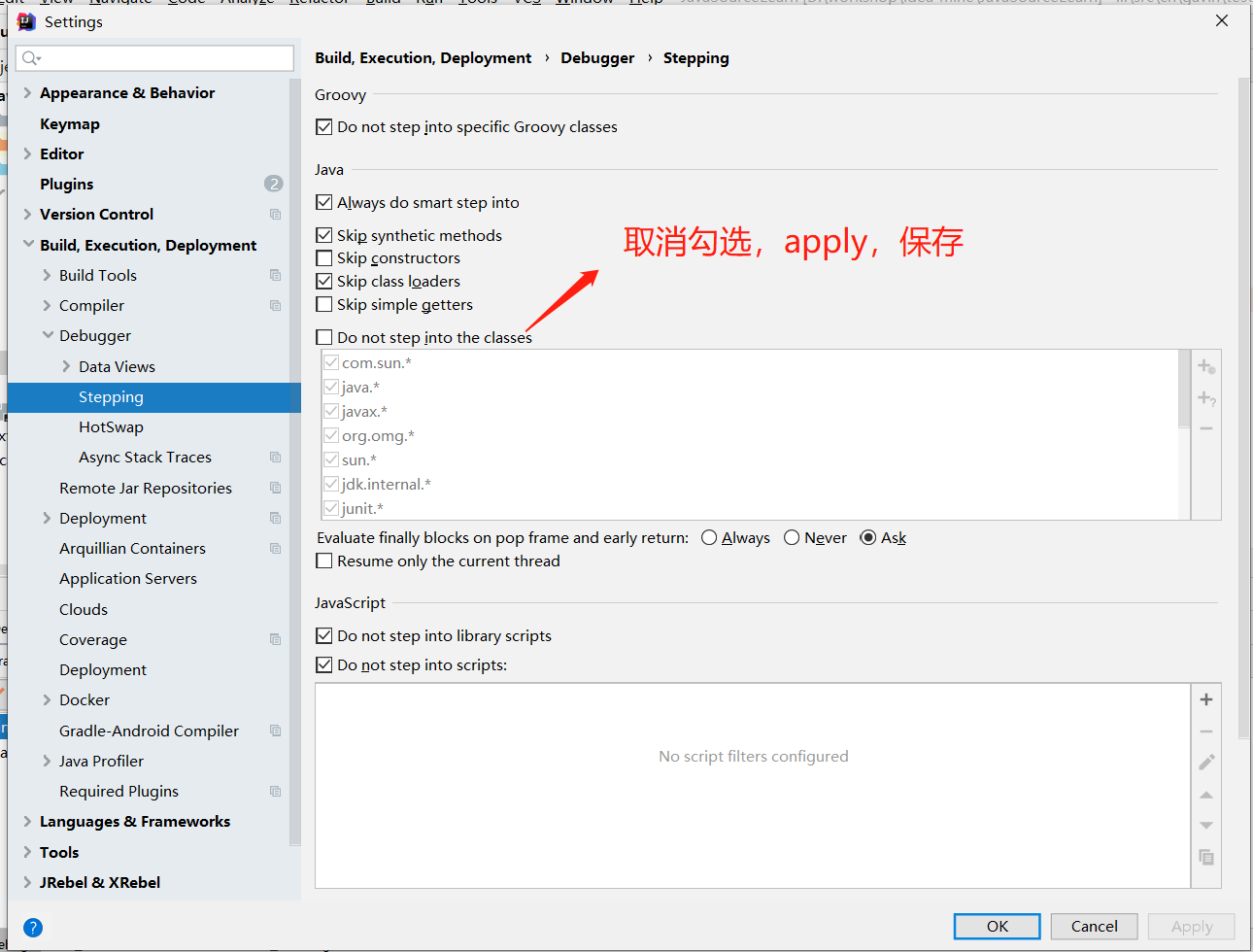Click the class list vertical scrollbar

tap(1184, 389)
